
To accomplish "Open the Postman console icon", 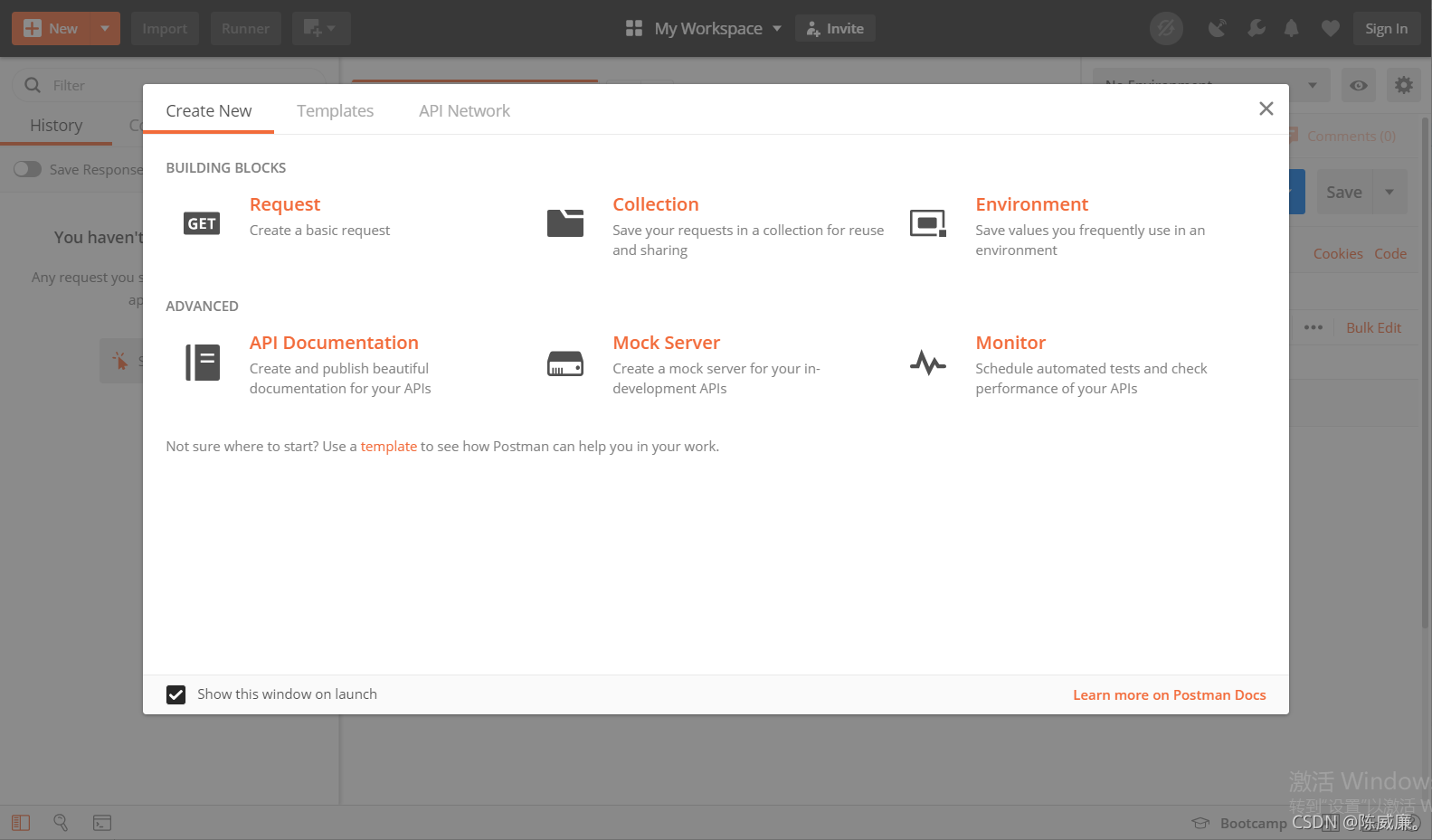I will tap(102, 823).
